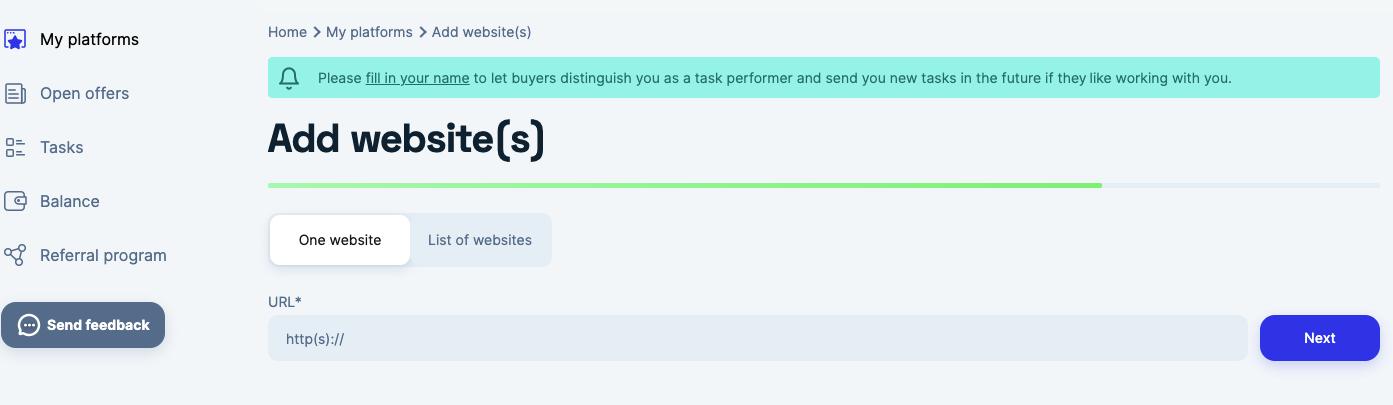Click the My platforms star icon in sidebar
1393x405 pixels.
click(15, 40)
